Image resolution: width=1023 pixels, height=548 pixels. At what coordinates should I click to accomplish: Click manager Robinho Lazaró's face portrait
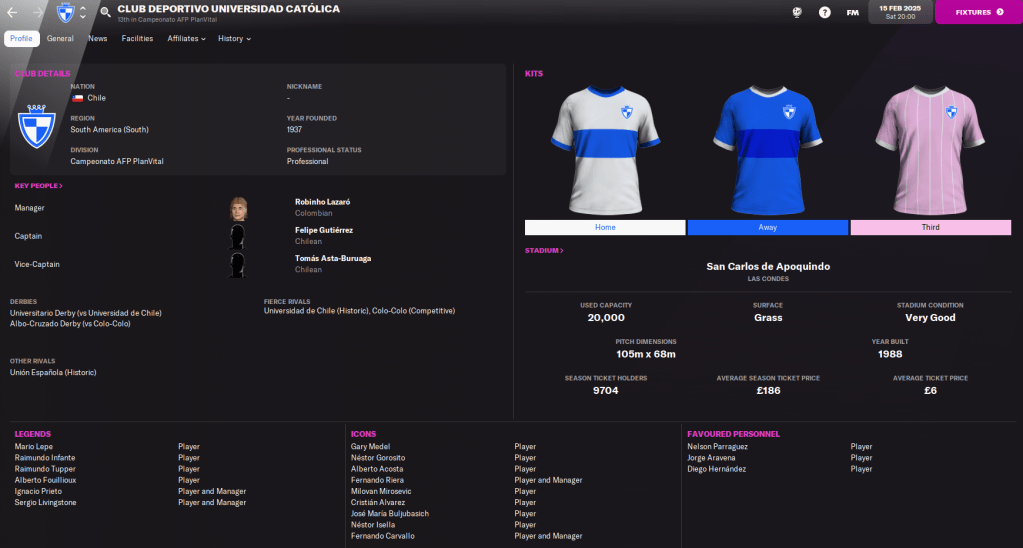238,207
